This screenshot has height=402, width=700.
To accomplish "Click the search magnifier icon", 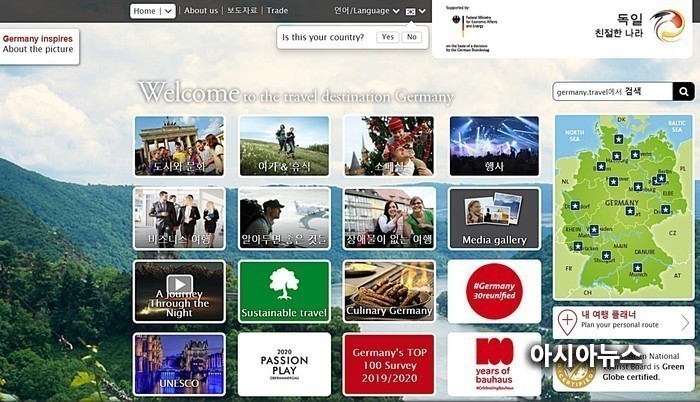I will pyautogui.click(x=683, y=92).
